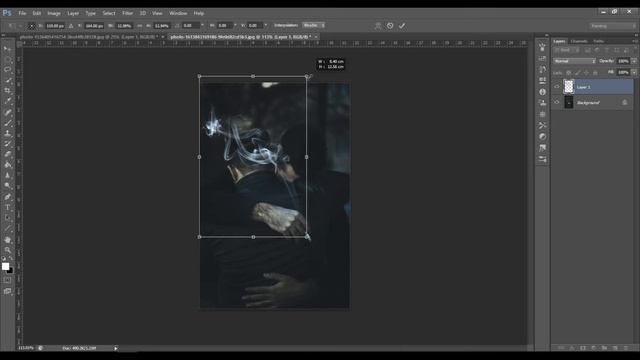Click the layer effects fx icon
Viewport: 640px width, 360px height.
click(571, 348)
